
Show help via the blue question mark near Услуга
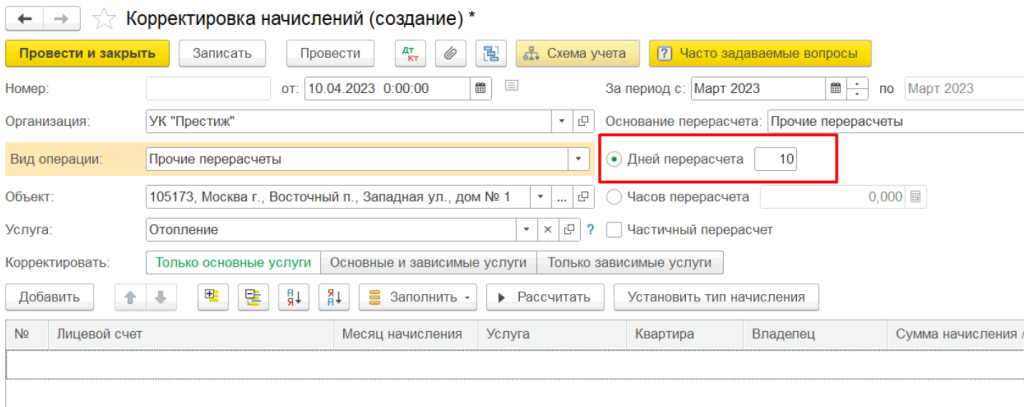(x=591, y=230)
